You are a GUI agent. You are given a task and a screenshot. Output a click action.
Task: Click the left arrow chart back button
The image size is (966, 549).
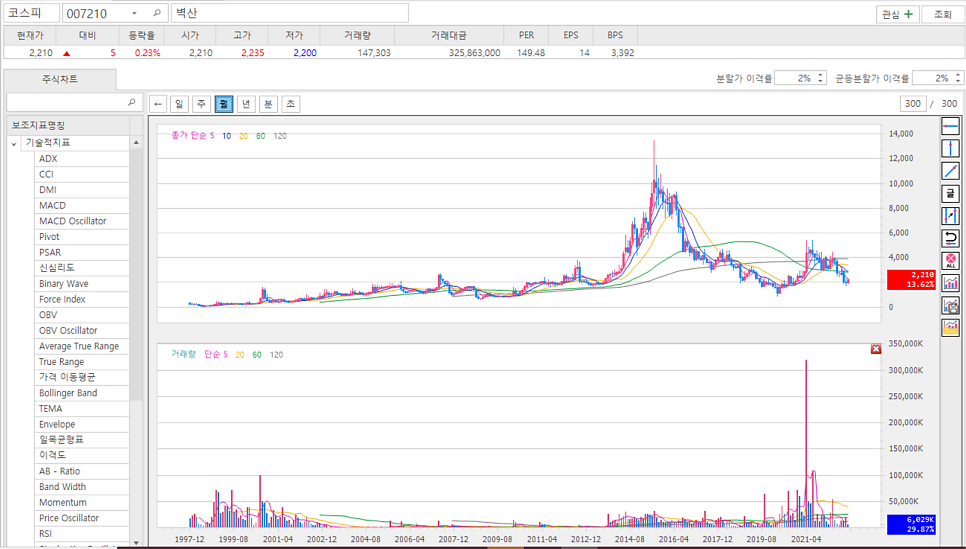(158, 104)
